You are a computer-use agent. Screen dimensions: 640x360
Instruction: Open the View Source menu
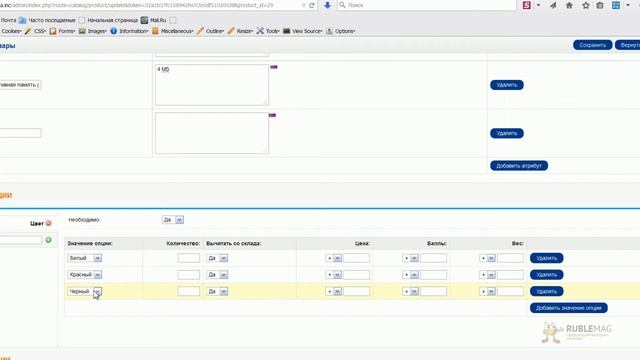point(307,31)
